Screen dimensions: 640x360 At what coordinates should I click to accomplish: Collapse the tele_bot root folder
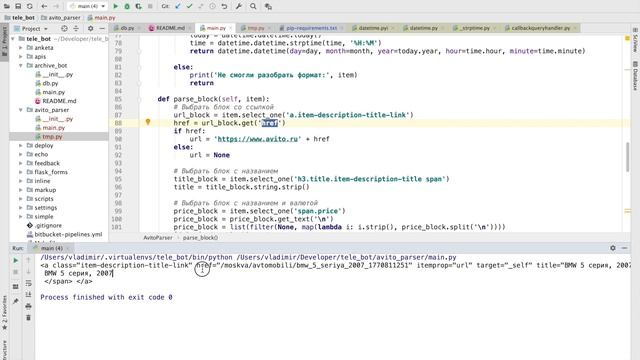tap(13, 39)
